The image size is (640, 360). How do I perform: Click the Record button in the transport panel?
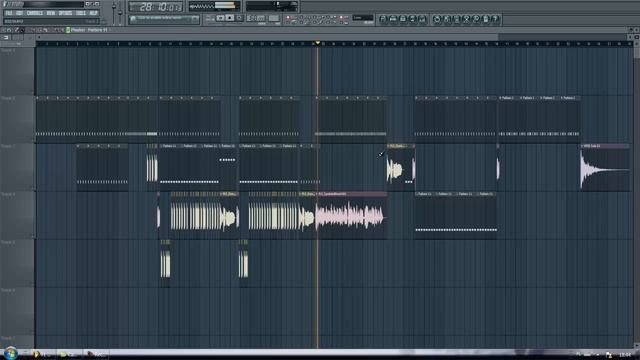tap(239, 18)
